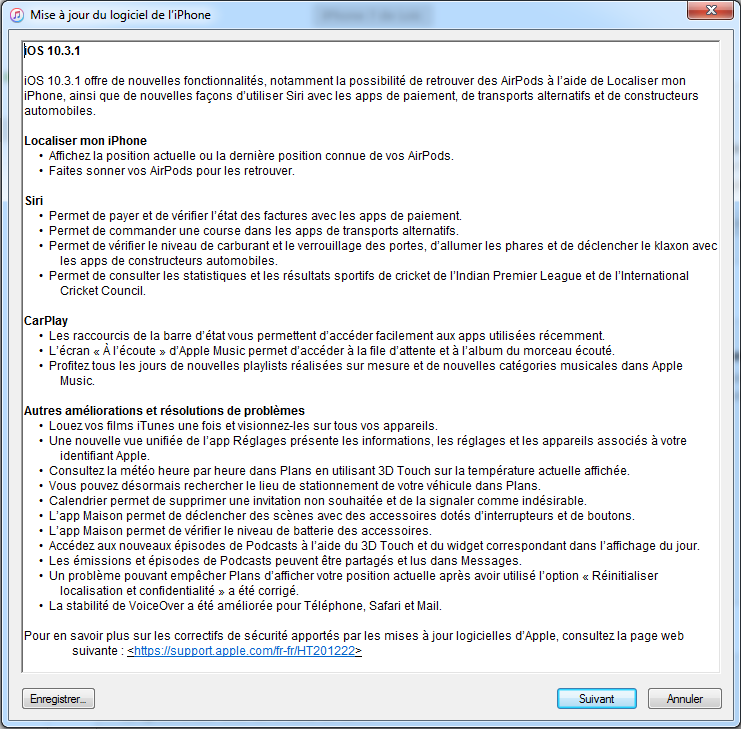Screen dimensions: 741x729
Task: Place cursor in 'Permet de commander une course' line
Action: tap(254, 231)
